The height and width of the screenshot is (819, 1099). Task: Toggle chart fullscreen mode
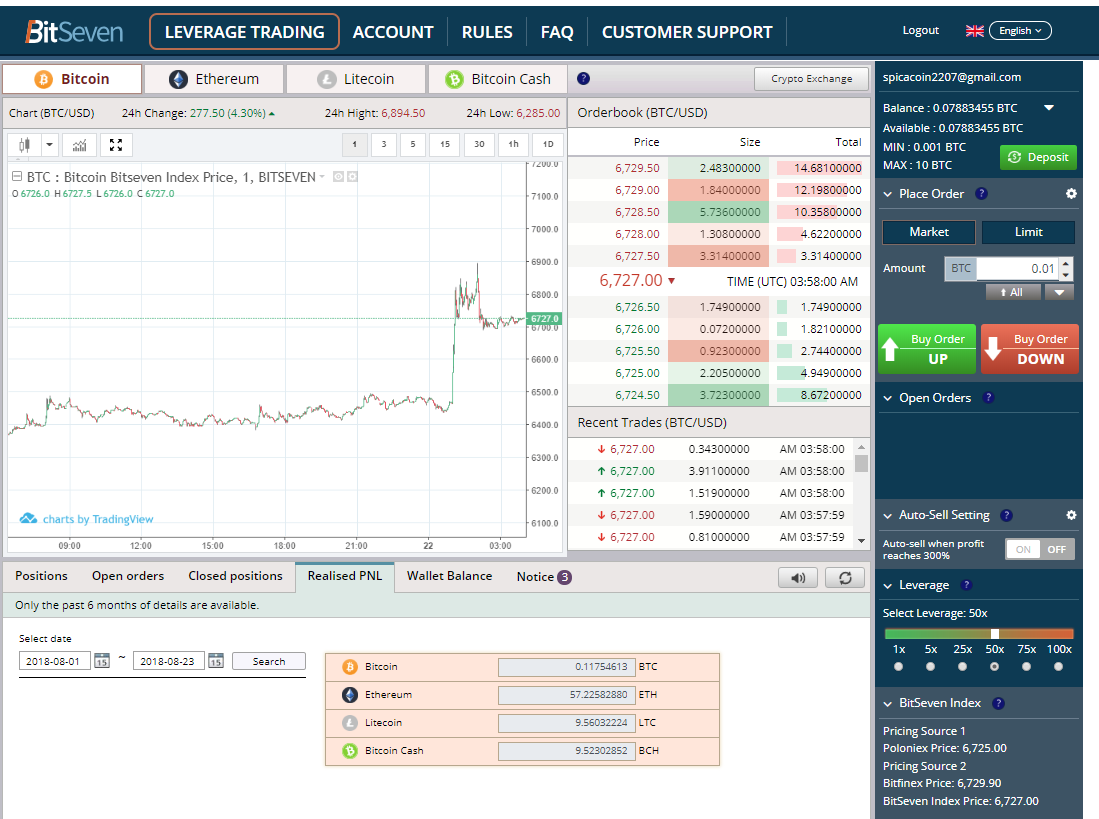[x=116, y=145]
